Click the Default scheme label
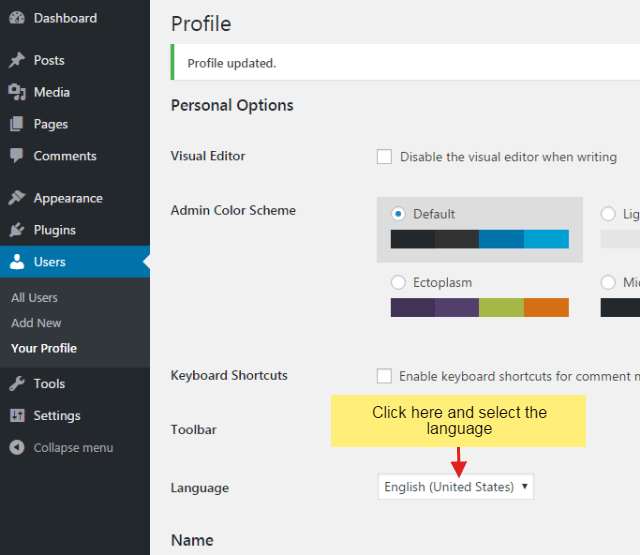The image size is (640, 555). tap(433, 214)
